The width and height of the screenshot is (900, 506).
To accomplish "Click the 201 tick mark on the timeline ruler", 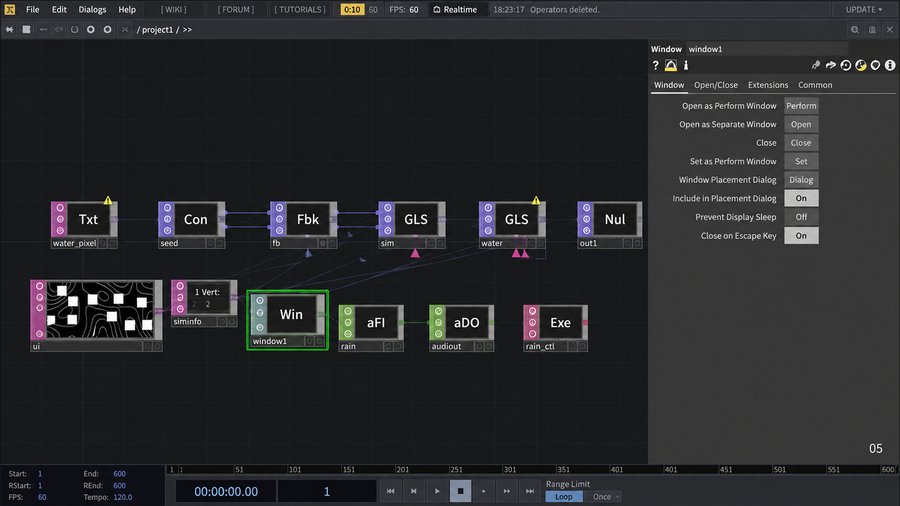I will coord(402,469).
